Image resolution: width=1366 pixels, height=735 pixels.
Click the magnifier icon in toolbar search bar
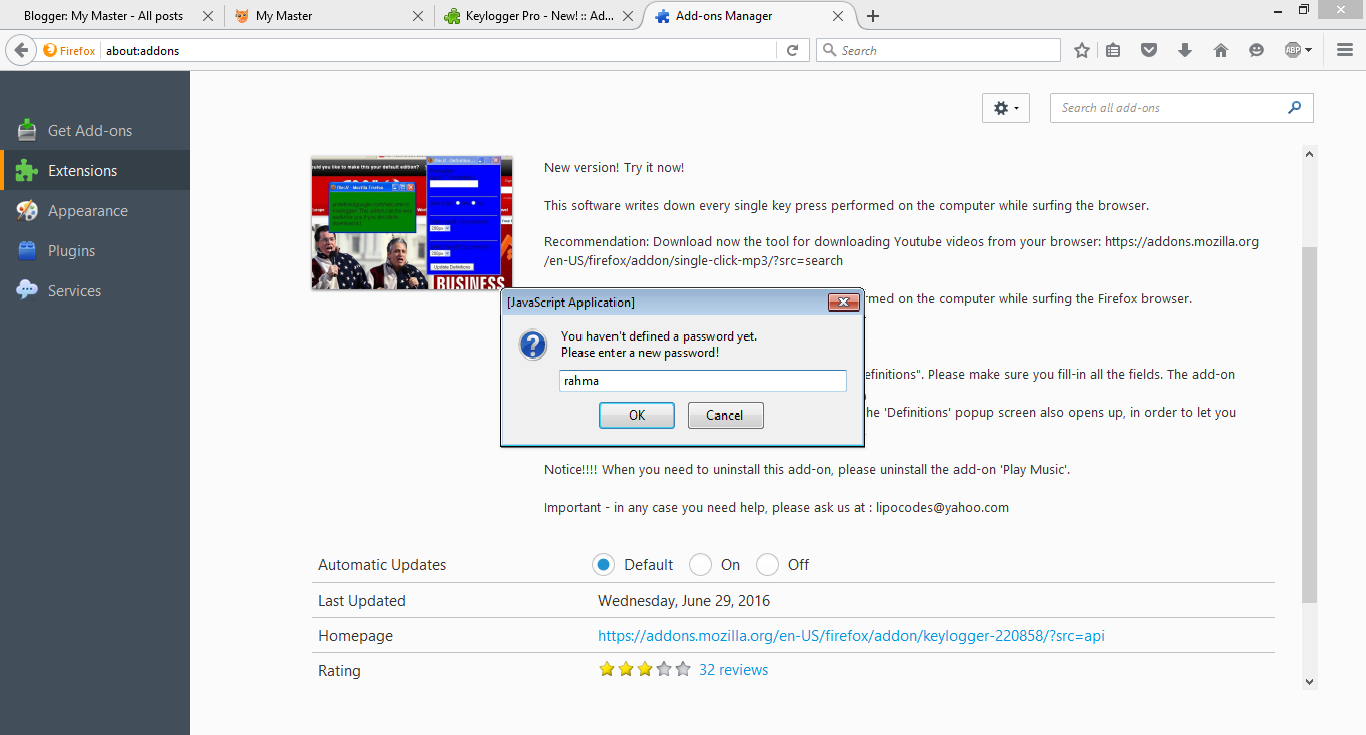click(829, 50)
